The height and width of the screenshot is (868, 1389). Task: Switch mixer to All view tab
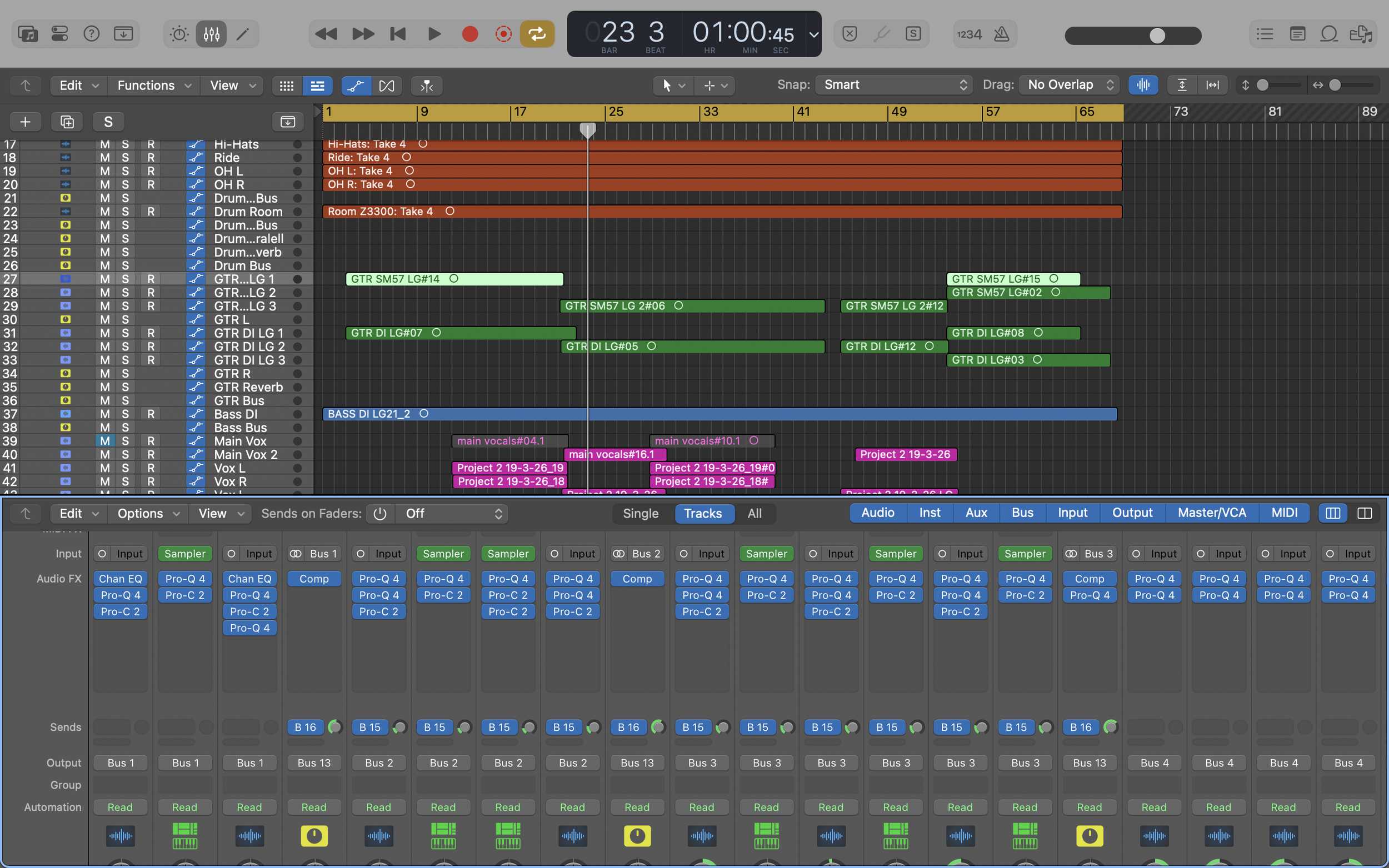(x=754, y=514)
